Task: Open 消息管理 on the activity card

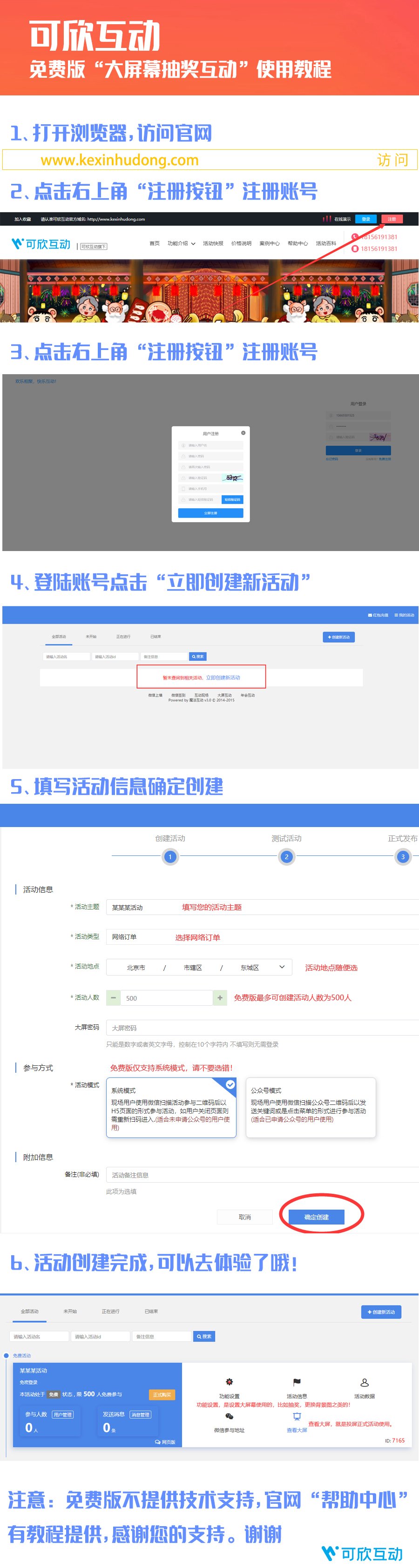Action: (x=140, y=1414)
